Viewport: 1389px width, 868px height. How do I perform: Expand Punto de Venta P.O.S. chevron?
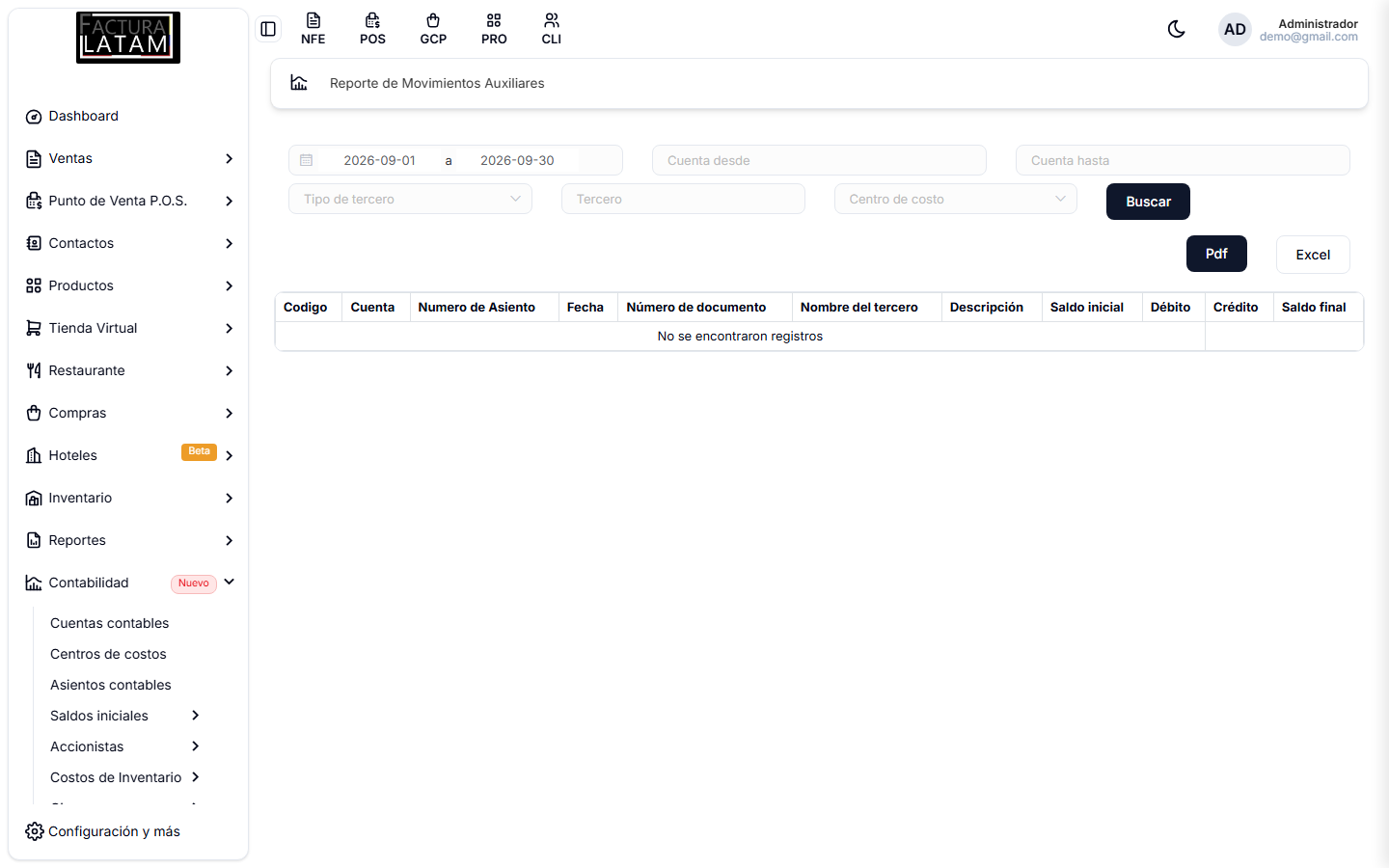230,202
